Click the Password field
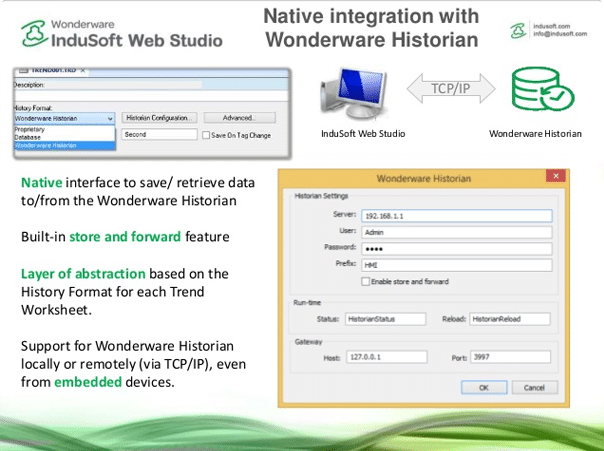604x451 pixels. 456,249
